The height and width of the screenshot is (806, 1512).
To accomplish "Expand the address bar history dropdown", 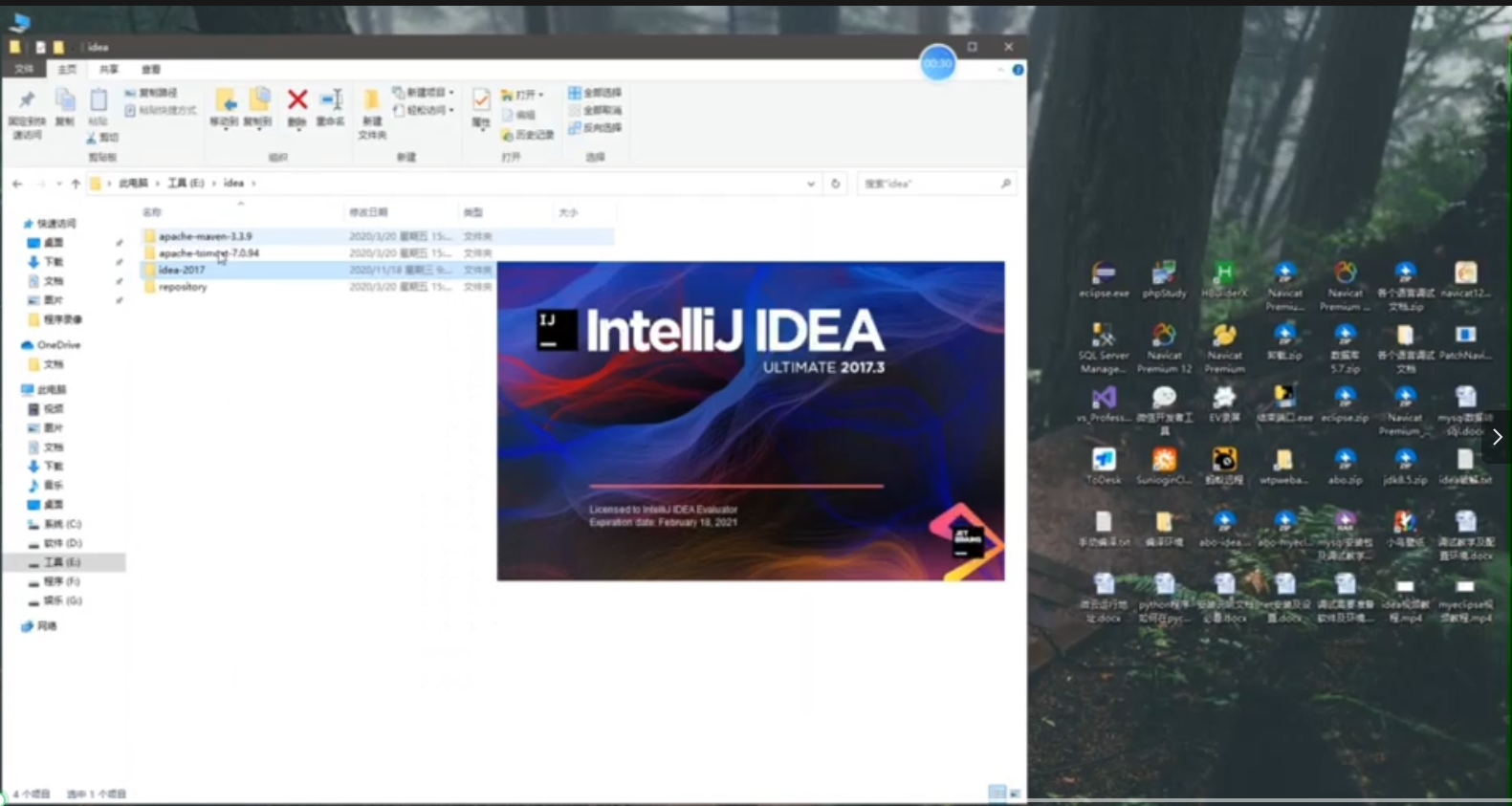I will click(811, 184).
